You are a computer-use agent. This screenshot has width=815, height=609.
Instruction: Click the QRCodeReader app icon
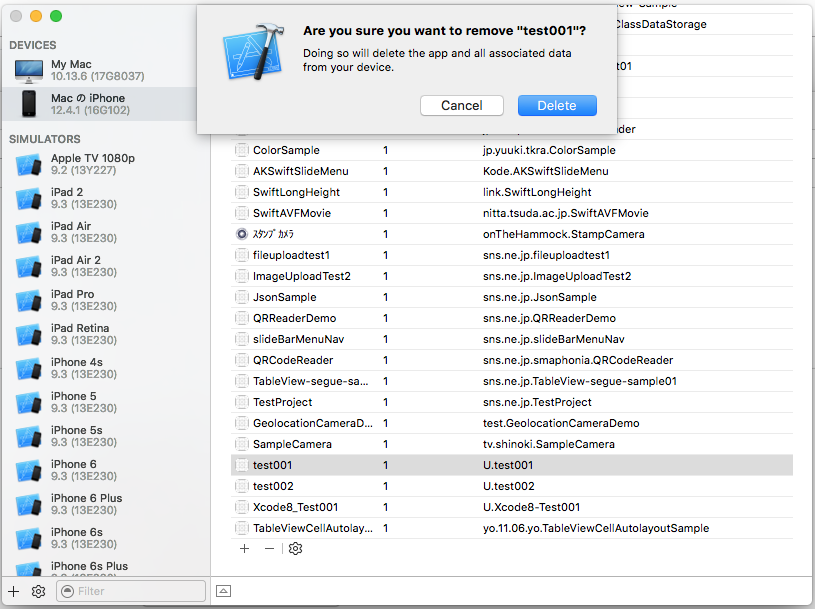pos(241,360)
